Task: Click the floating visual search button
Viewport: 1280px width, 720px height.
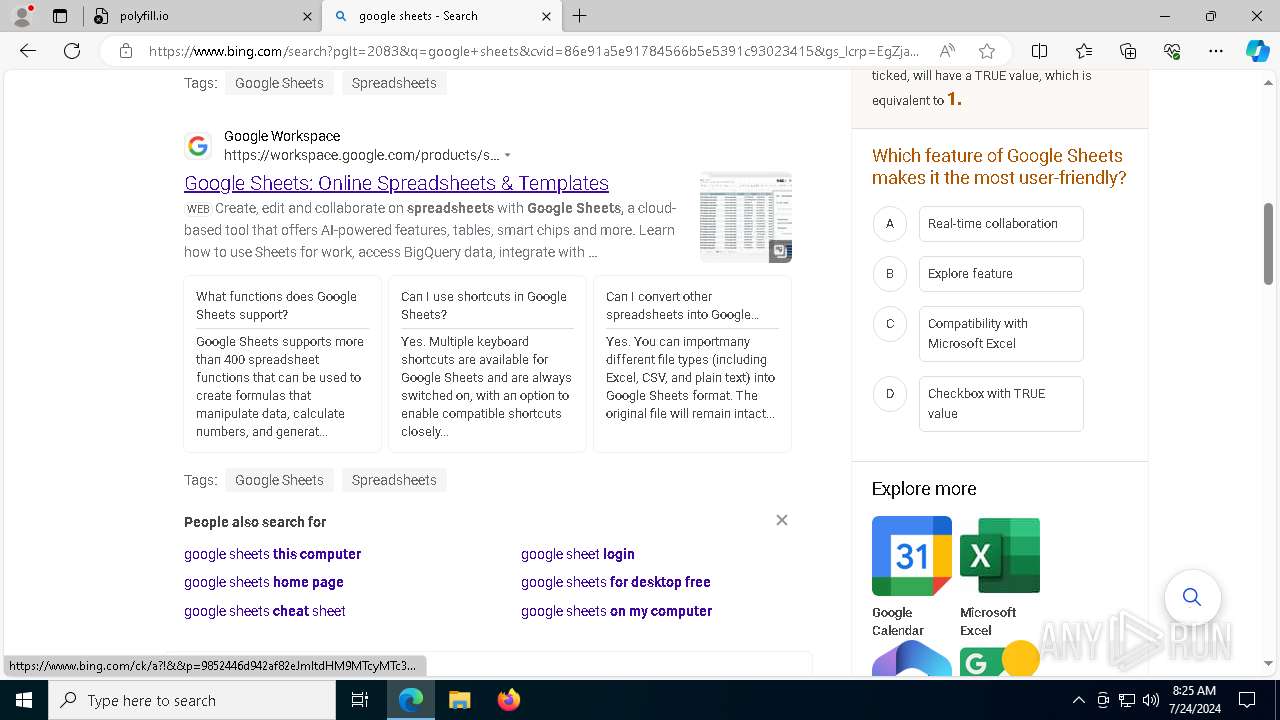Action: click(x=1192, y=597)
